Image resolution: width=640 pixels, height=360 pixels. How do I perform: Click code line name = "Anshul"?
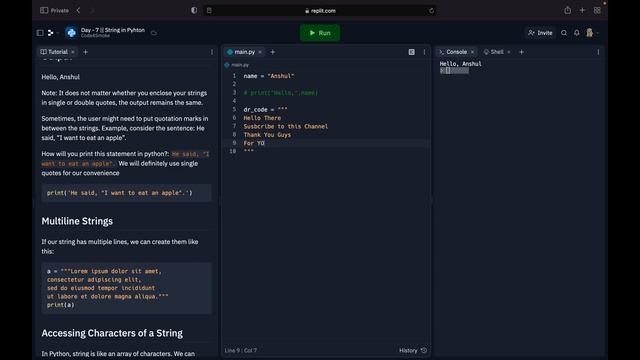(x=269, y=76)
